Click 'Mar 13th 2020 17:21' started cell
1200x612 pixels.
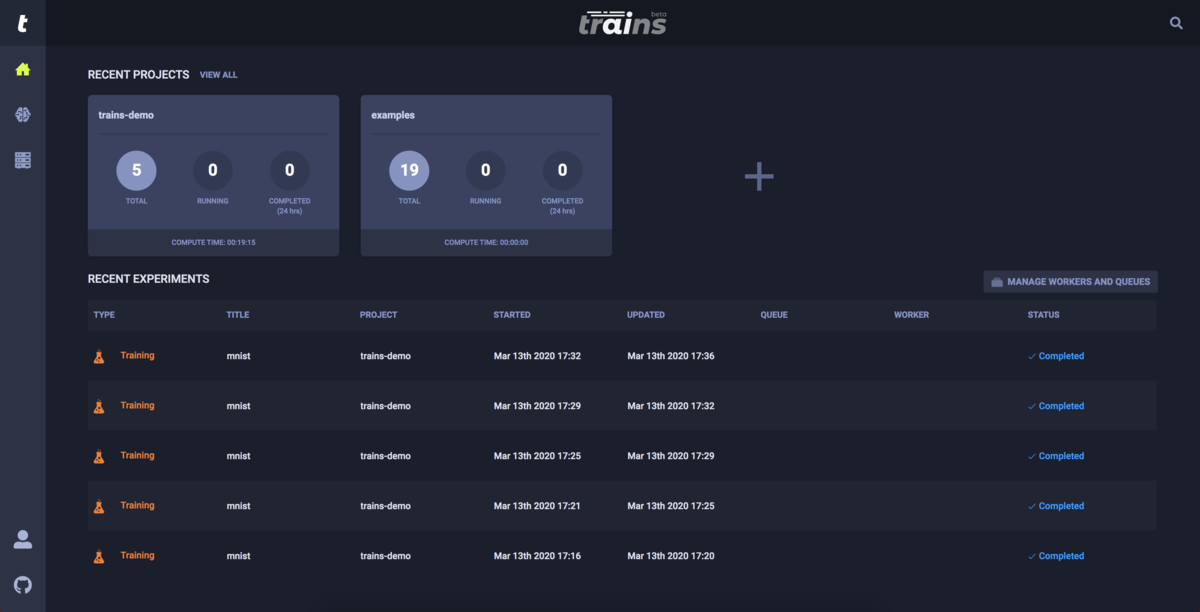(537, 506)
